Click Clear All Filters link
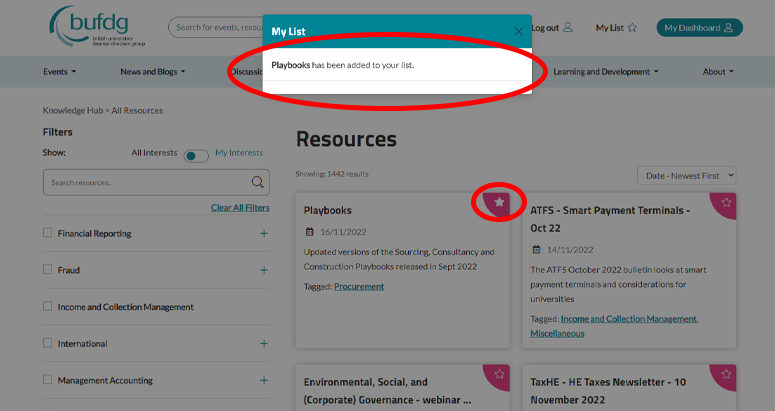The width and height of the screenshot is (775, 411). [240, 208]
